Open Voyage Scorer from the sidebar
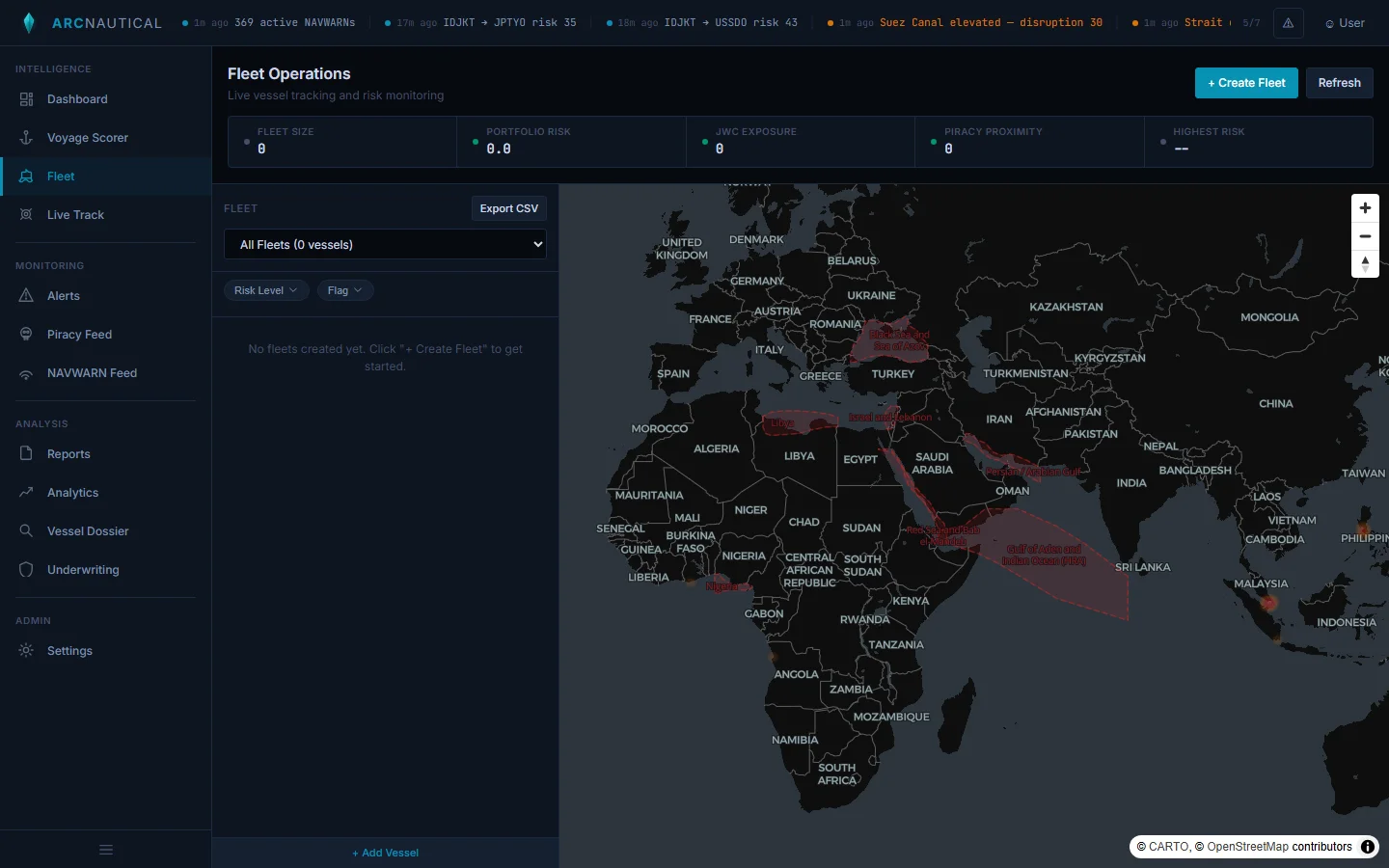Image resolution: width=1389 pixels, height=868 pixels. tap(25, 138)
